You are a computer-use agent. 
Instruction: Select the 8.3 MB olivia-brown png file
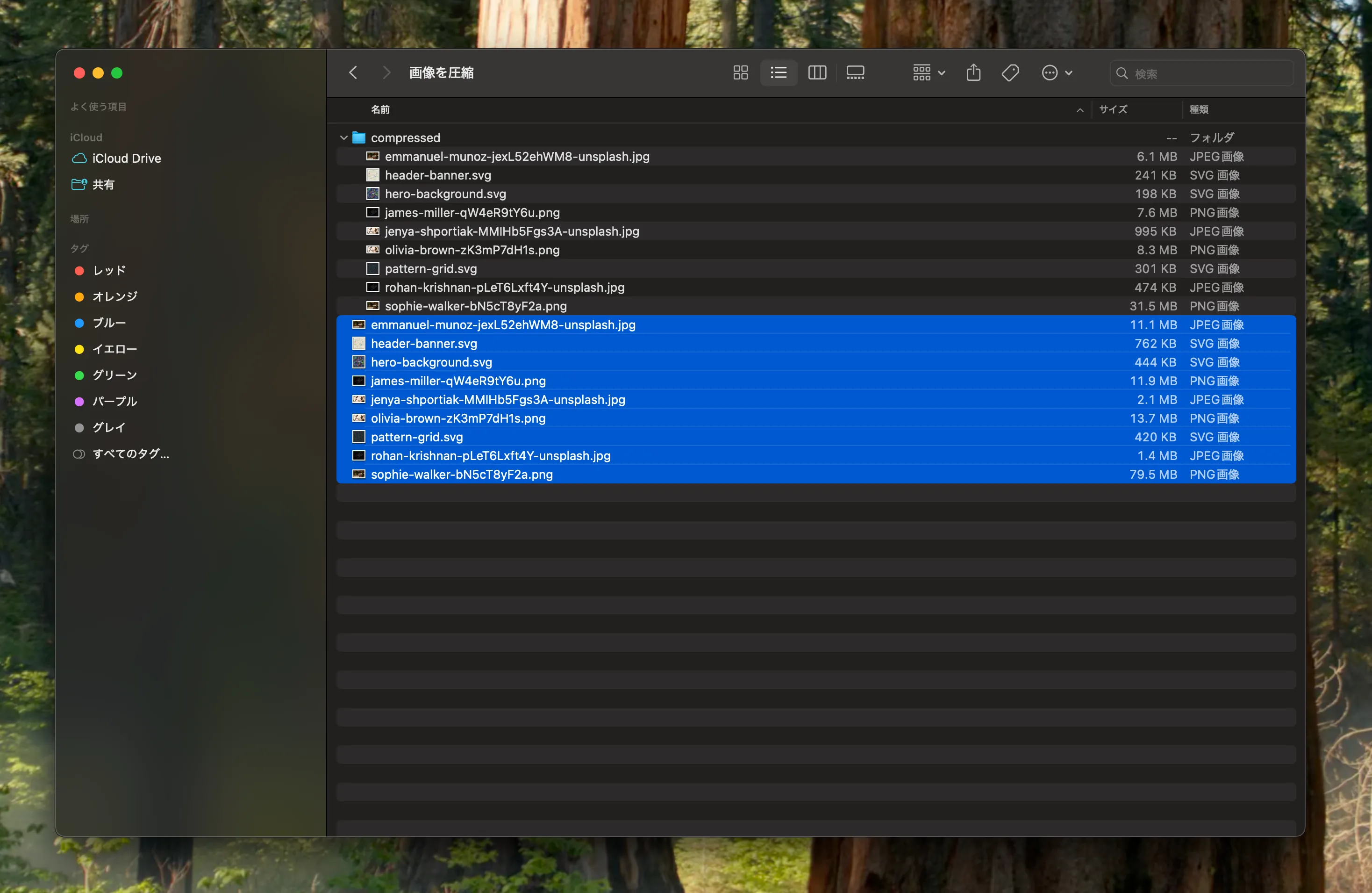tap(816, 250)
